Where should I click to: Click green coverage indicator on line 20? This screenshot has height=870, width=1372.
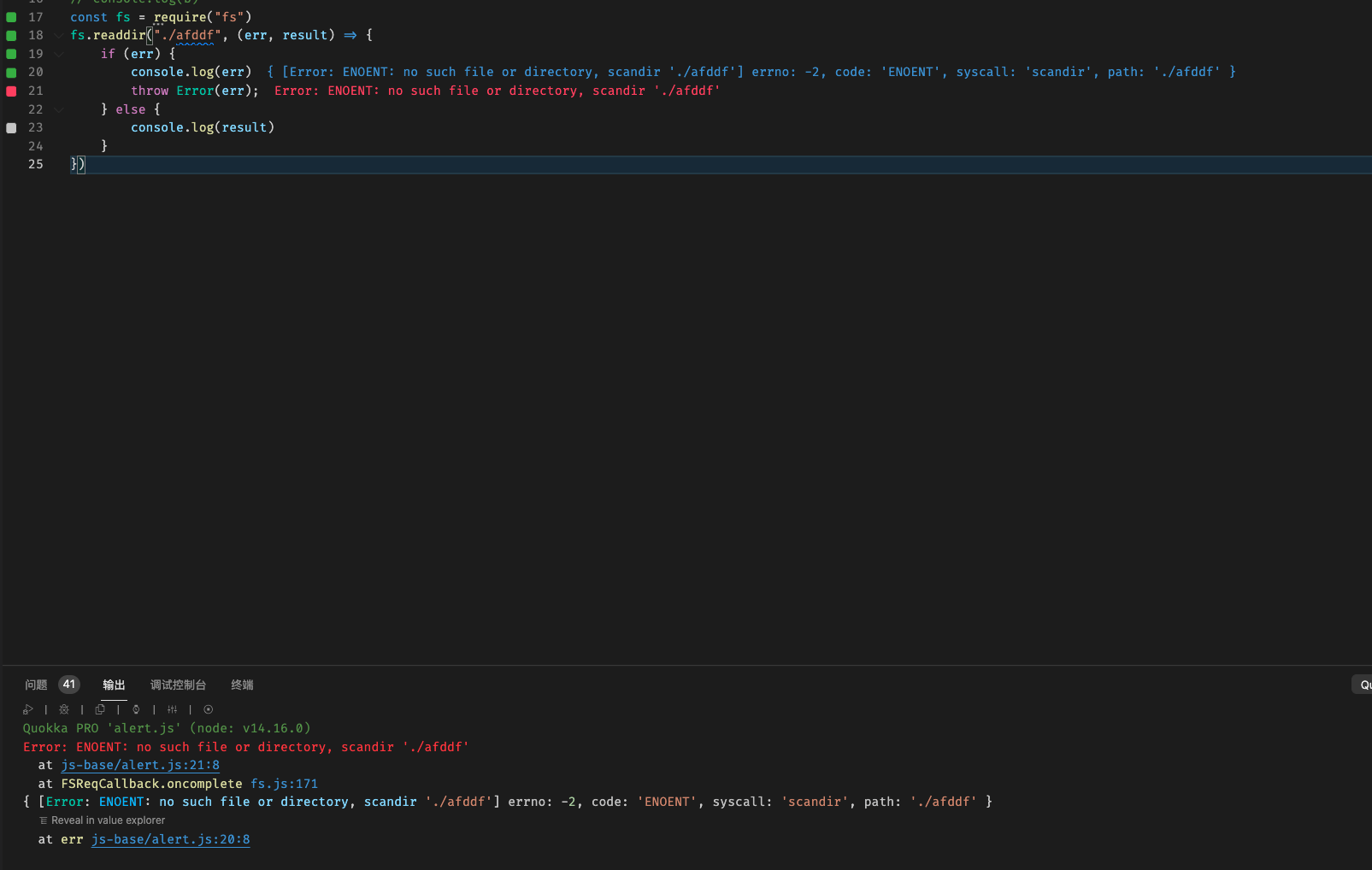(11, 73)
